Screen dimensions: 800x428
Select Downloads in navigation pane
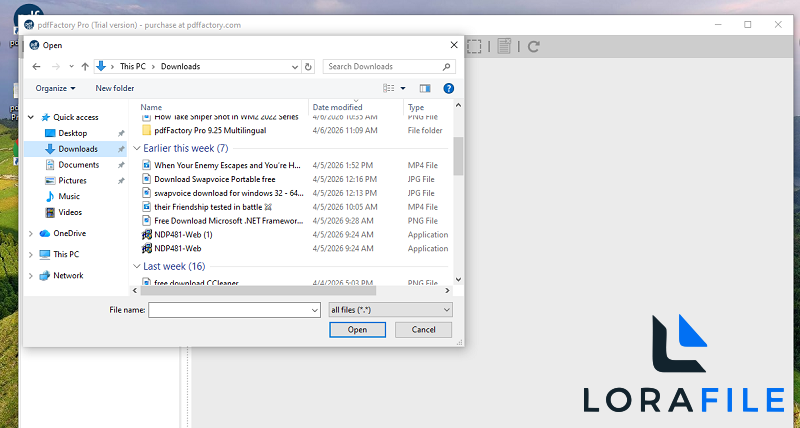(78, 149)
